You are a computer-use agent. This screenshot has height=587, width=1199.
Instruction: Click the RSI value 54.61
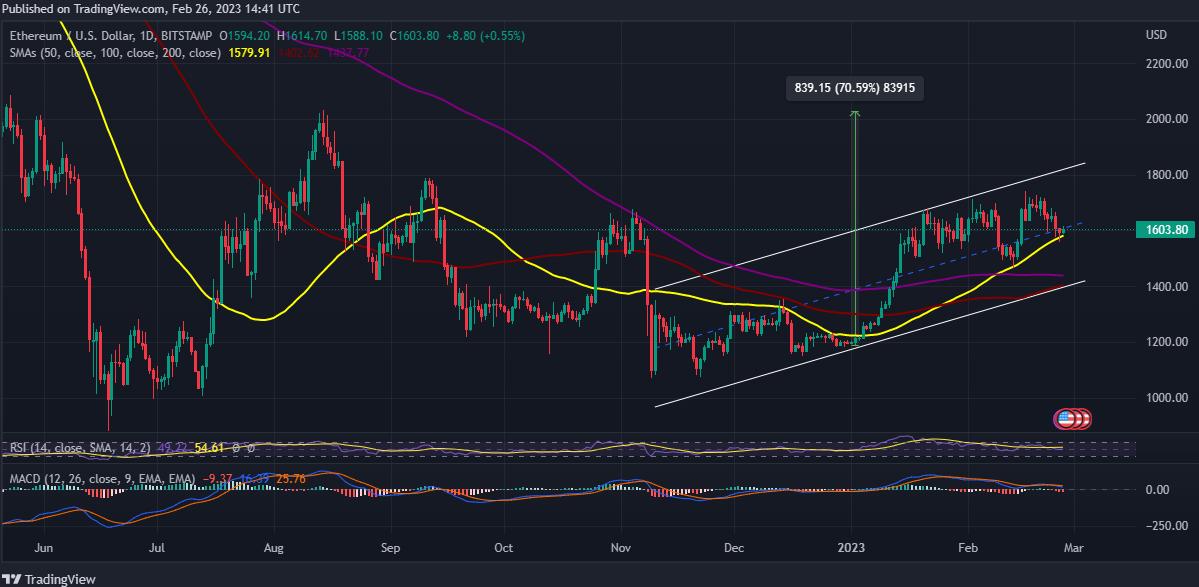pos(209,448)
